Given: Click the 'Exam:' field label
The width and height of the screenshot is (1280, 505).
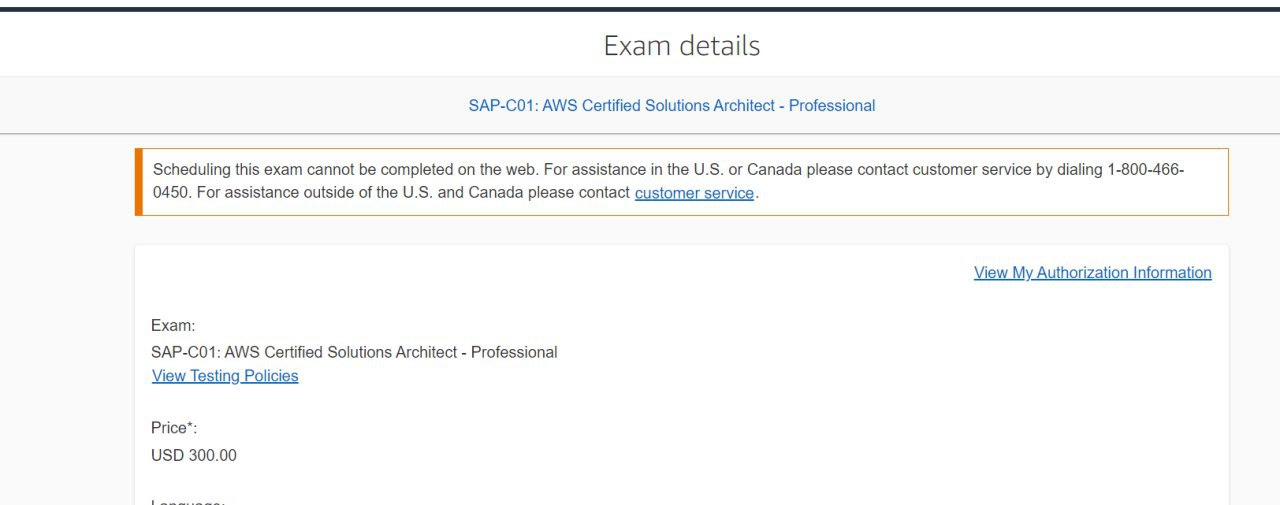Looking at the screenshot, I should pyautogui.click(x=173, y=326).
